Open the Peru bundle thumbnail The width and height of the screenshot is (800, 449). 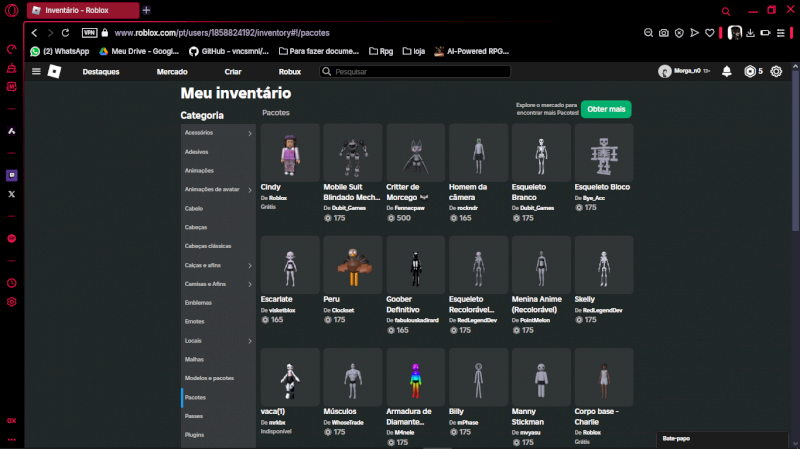point(353,265)
